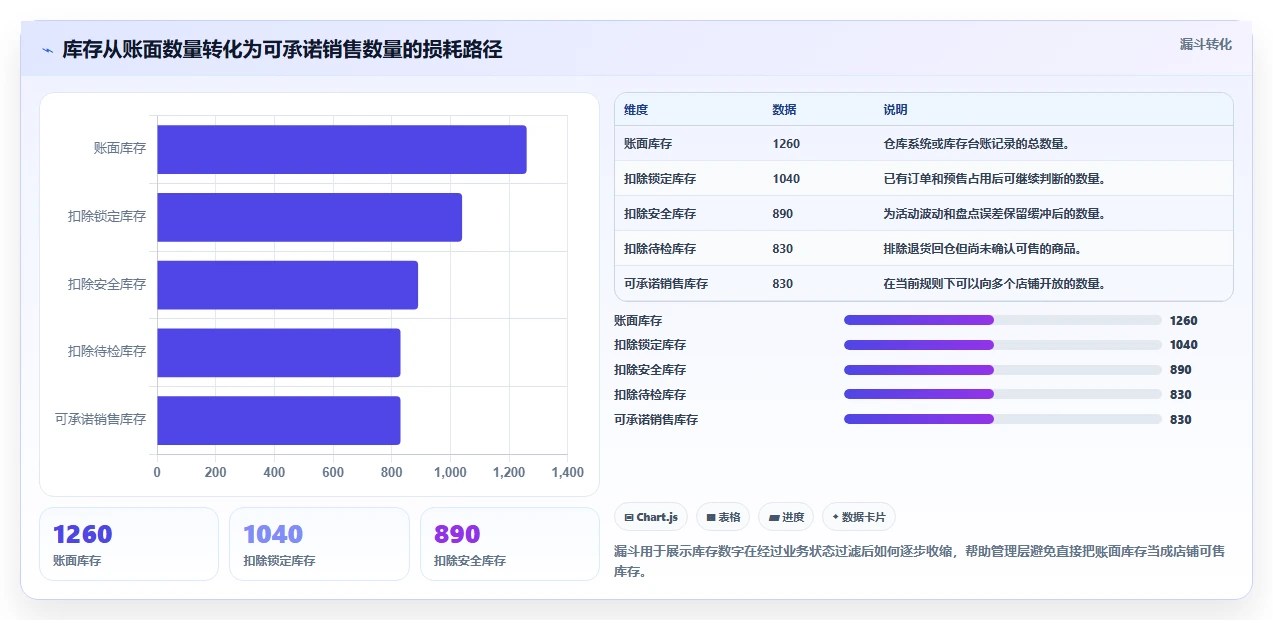Click the 扣除待检库存 label in the progress list

pos(650,395)
